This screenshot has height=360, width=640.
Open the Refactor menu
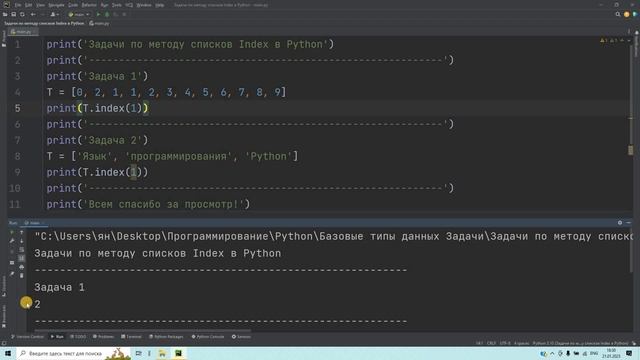coord(89,5)
